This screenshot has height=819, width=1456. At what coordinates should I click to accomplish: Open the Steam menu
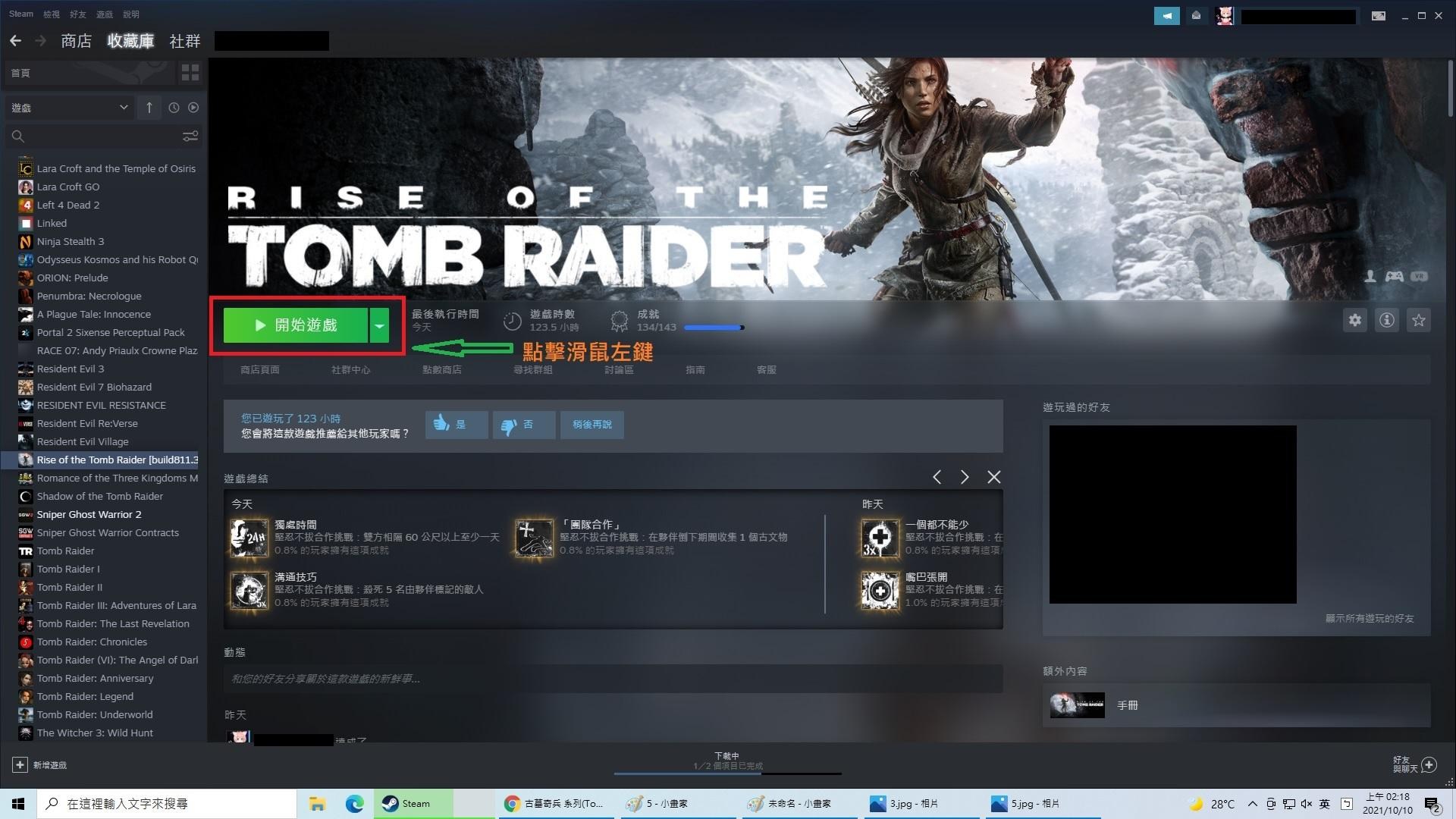21,14
